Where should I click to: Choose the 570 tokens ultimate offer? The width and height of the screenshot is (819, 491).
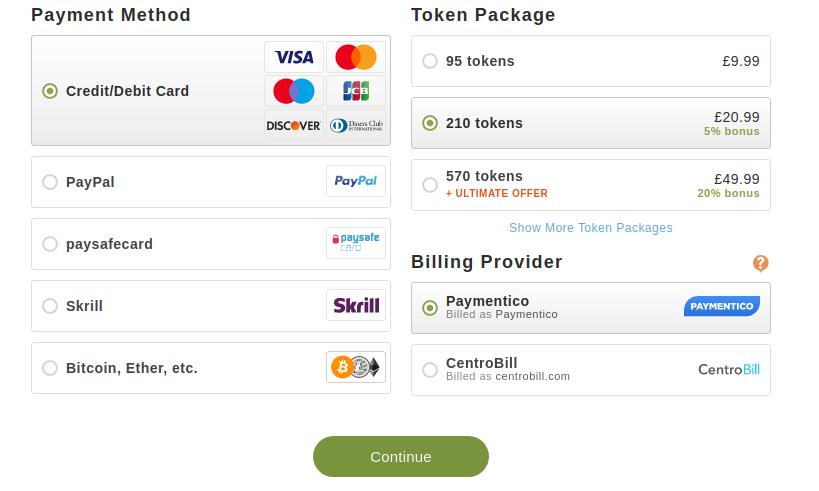[430, 185]
